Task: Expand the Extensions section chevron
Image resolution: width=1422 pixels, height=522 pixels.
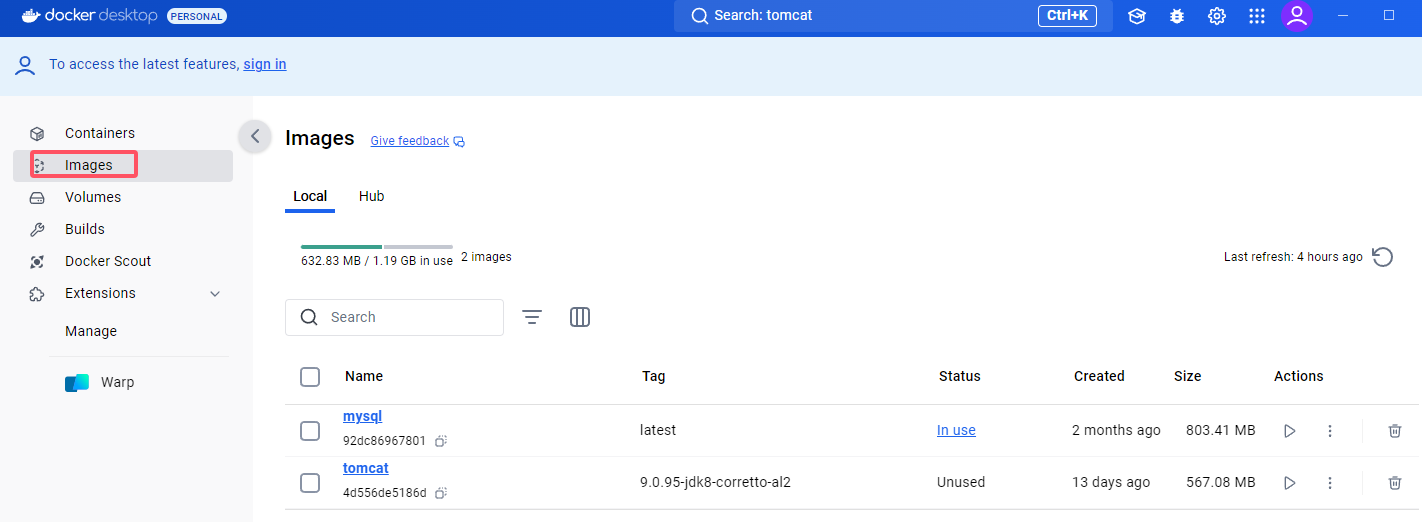Action: pos(215,294)
